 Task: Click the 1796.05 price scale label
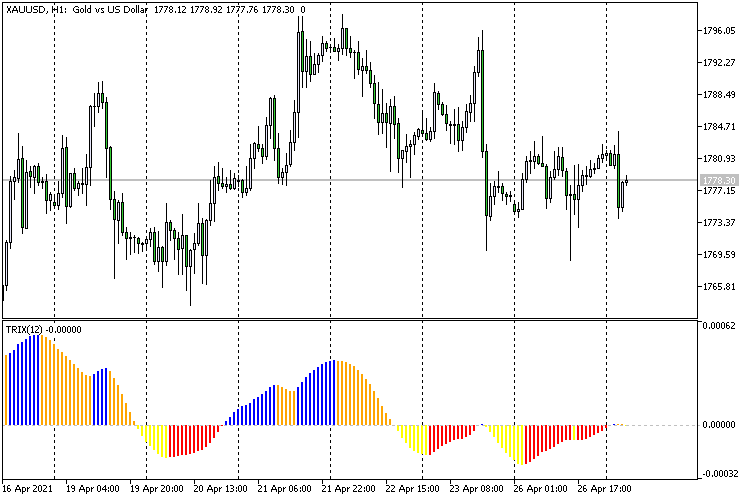[719, 31]
